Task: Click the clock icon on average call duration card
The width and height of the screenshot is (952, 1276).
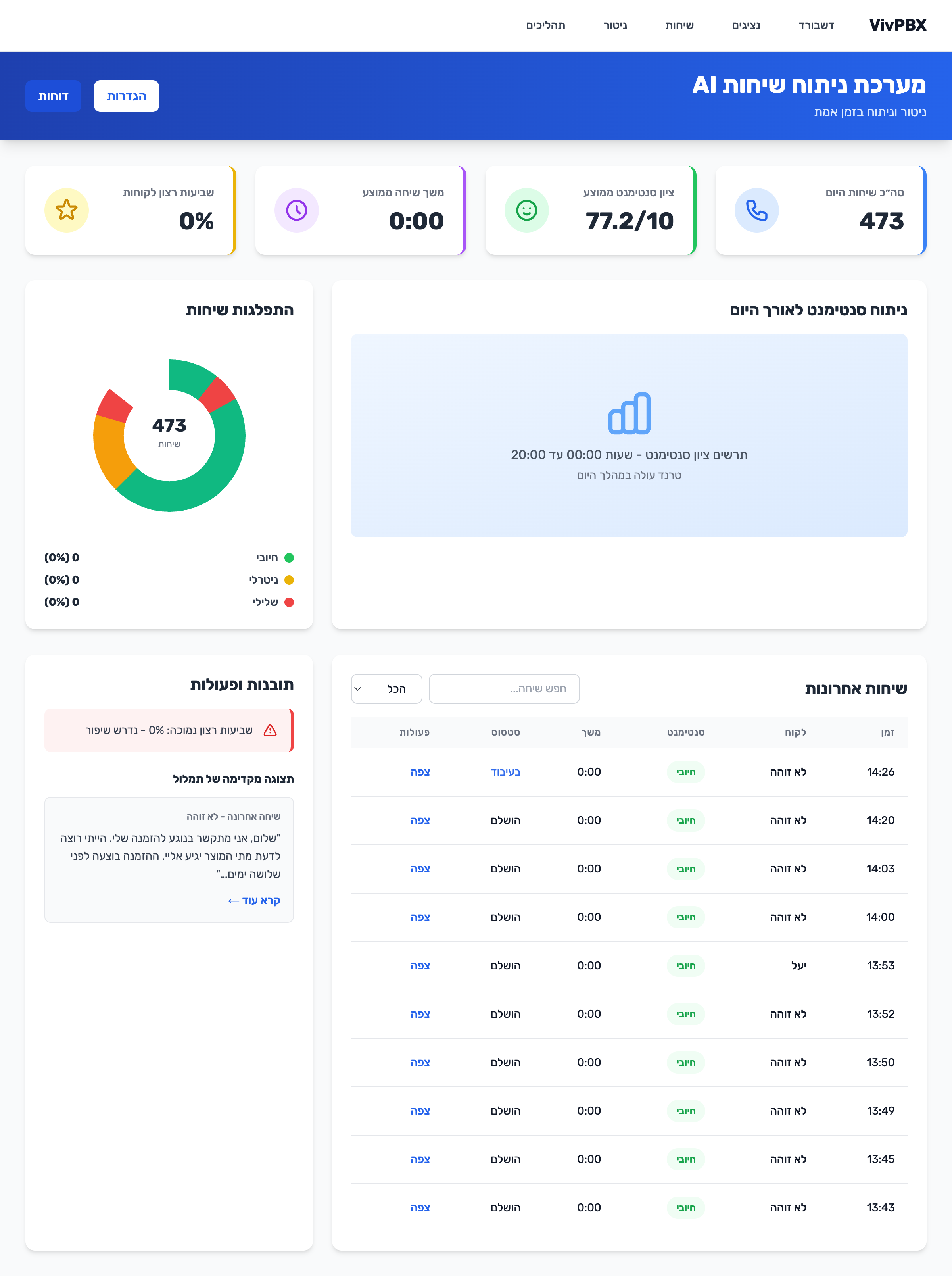Action: click(x=296, y=210)
